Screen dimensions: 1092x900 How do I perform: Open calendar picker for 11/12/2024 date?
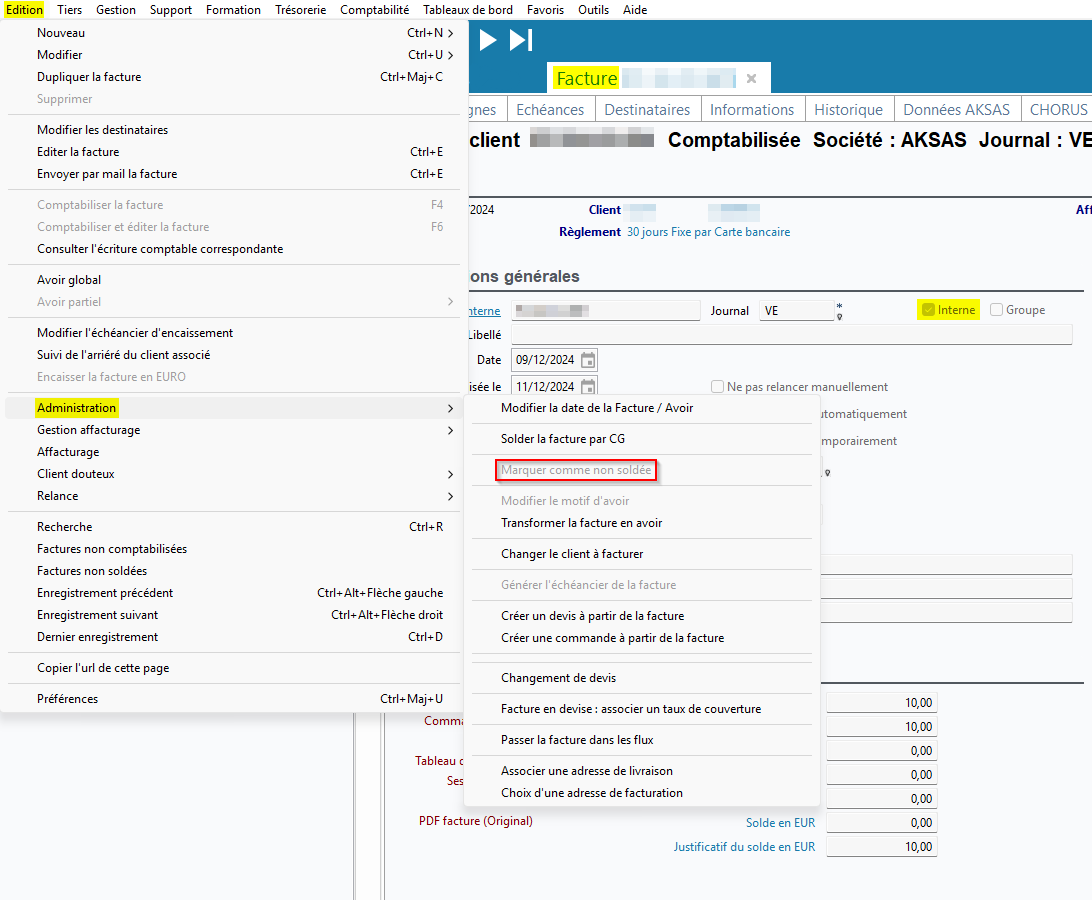588,386
